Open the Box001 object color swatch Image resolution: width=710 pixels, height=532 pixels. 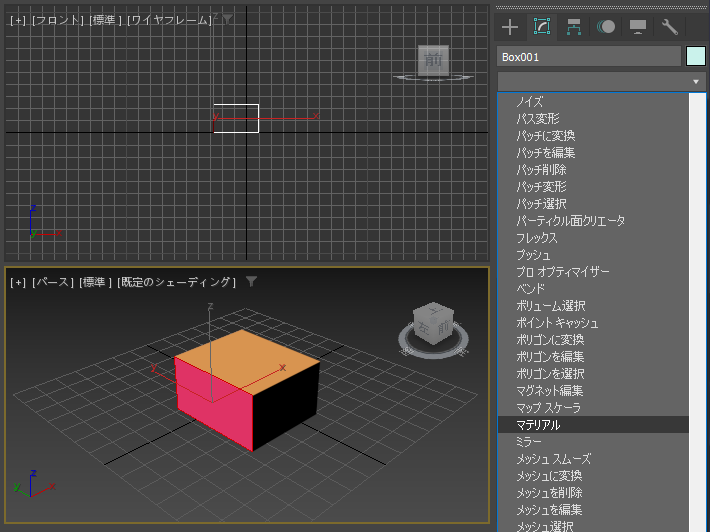pyautogui.click(x=696, y=57)
